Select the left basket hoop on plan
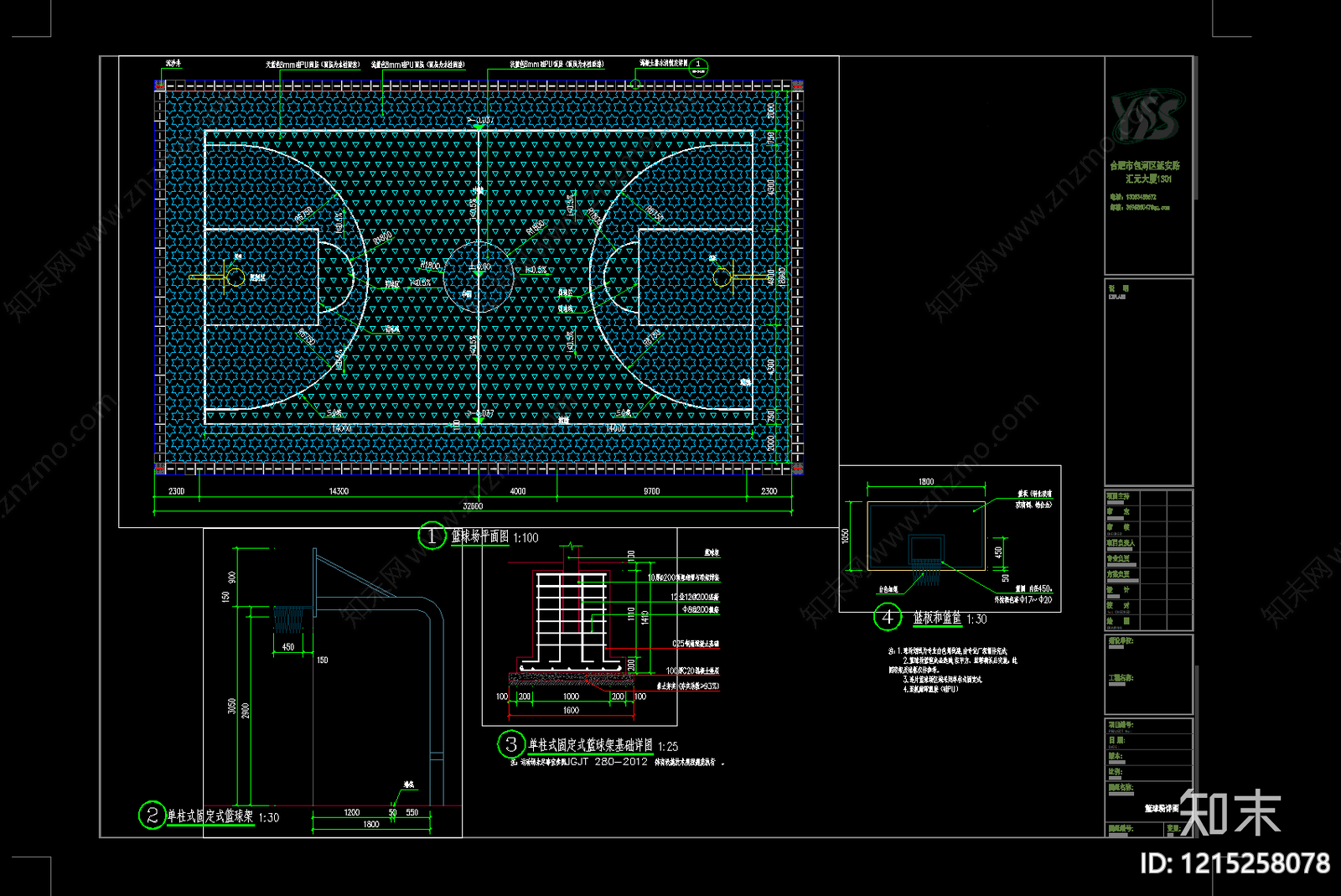The height and width of the screenshot is (896, 1341). click(x=236, y=277)
